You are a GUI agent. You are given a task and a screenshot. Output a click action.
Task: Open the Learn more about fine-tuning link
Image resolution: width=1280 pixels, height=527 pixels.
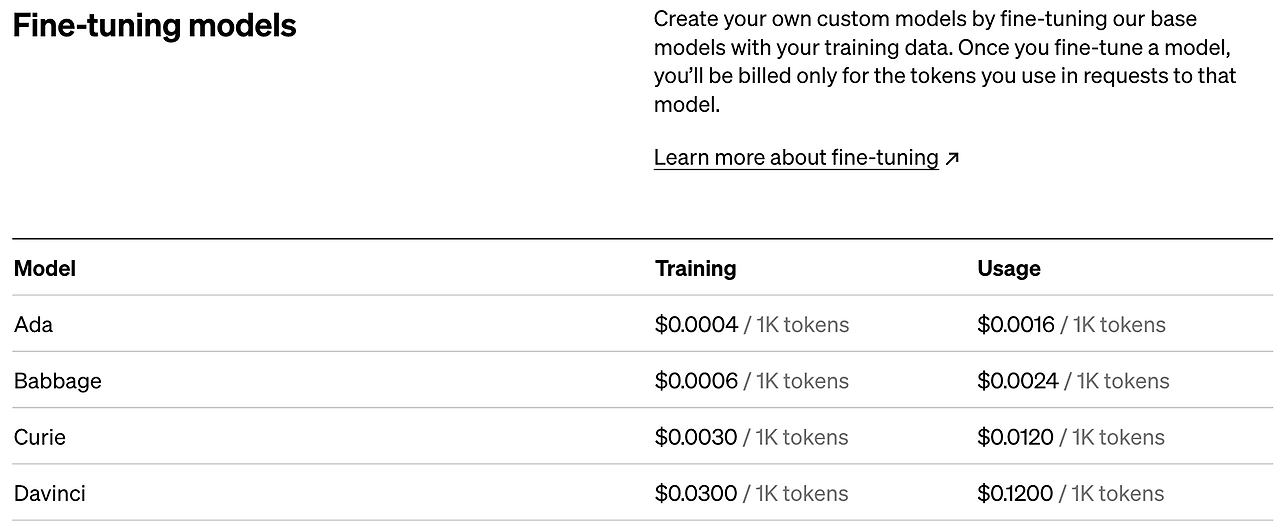(x=796, y=158)
